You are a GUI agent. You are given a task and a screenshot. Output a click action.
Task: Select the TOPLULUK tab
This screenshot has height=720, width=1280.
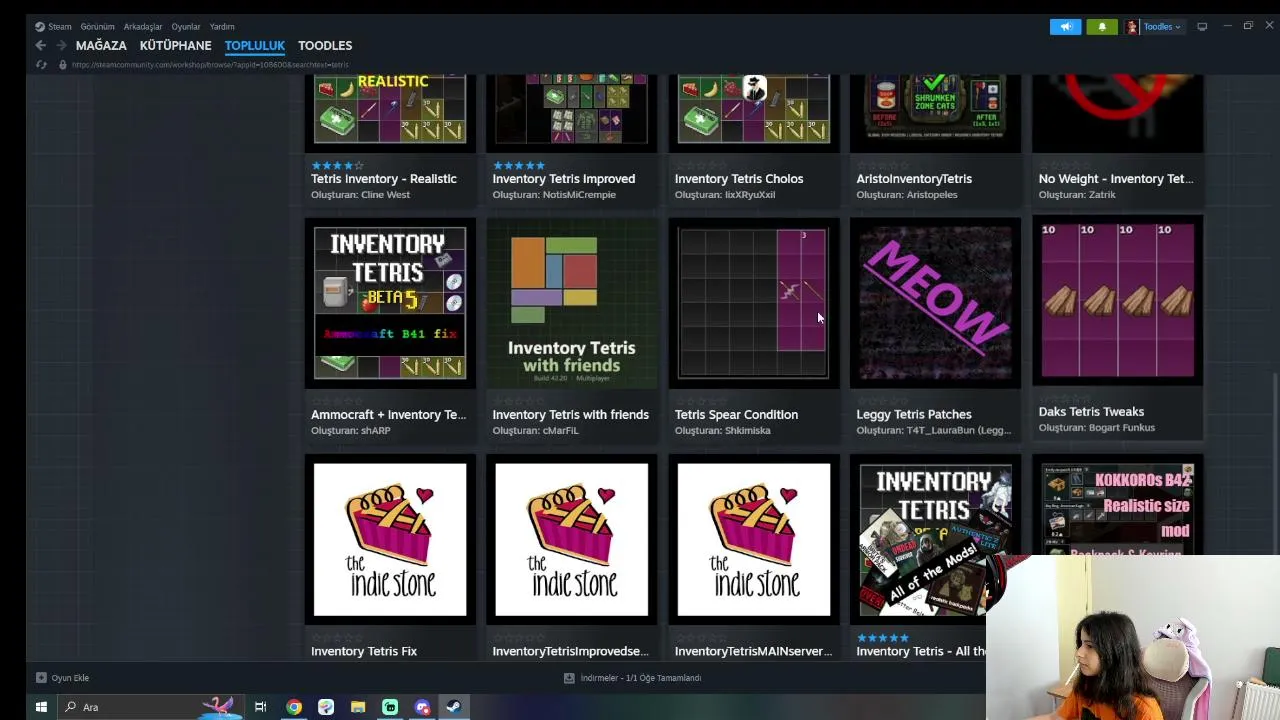click(255, 46)
